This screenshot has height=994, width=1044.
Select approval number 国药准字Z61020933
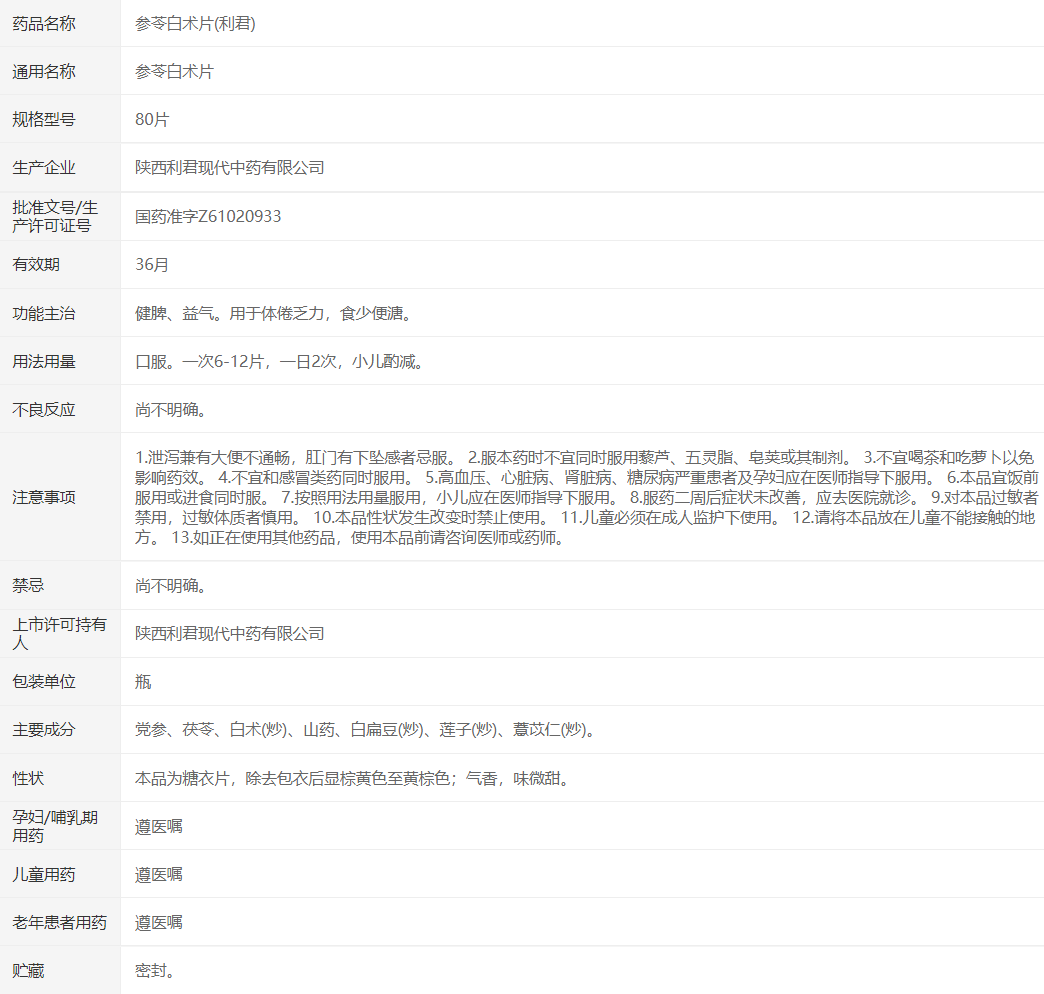click(208, 216)
